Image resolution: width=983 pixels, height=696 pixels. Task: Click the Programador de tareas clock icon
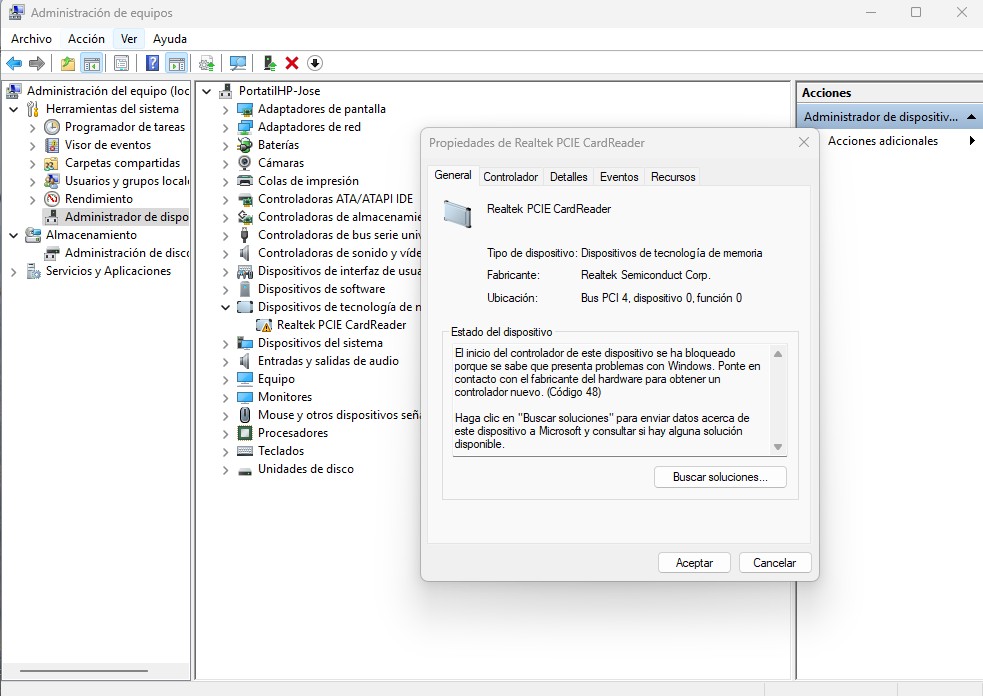[x=51, y=127]
